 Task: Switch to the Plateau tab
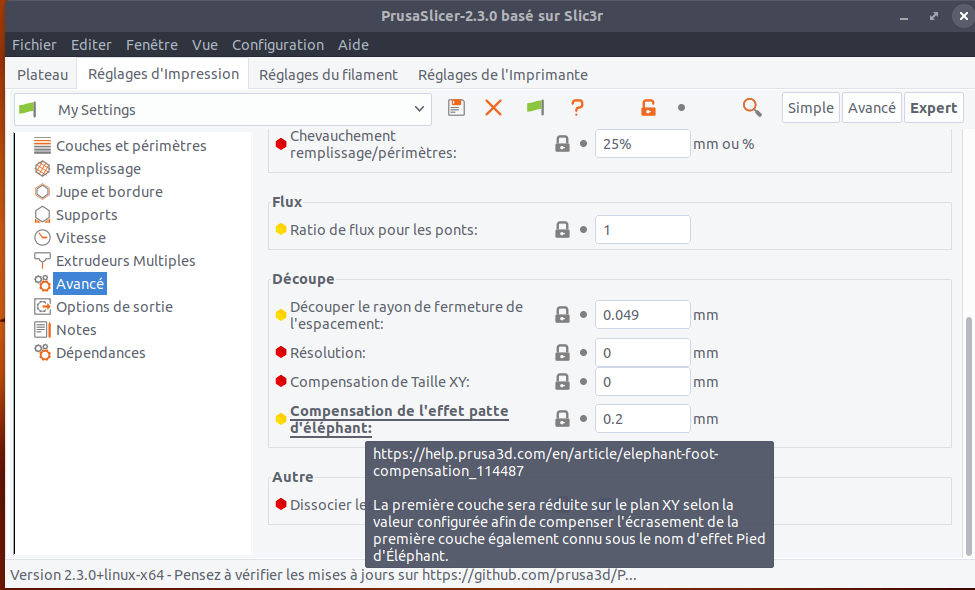tap(42, 75)
